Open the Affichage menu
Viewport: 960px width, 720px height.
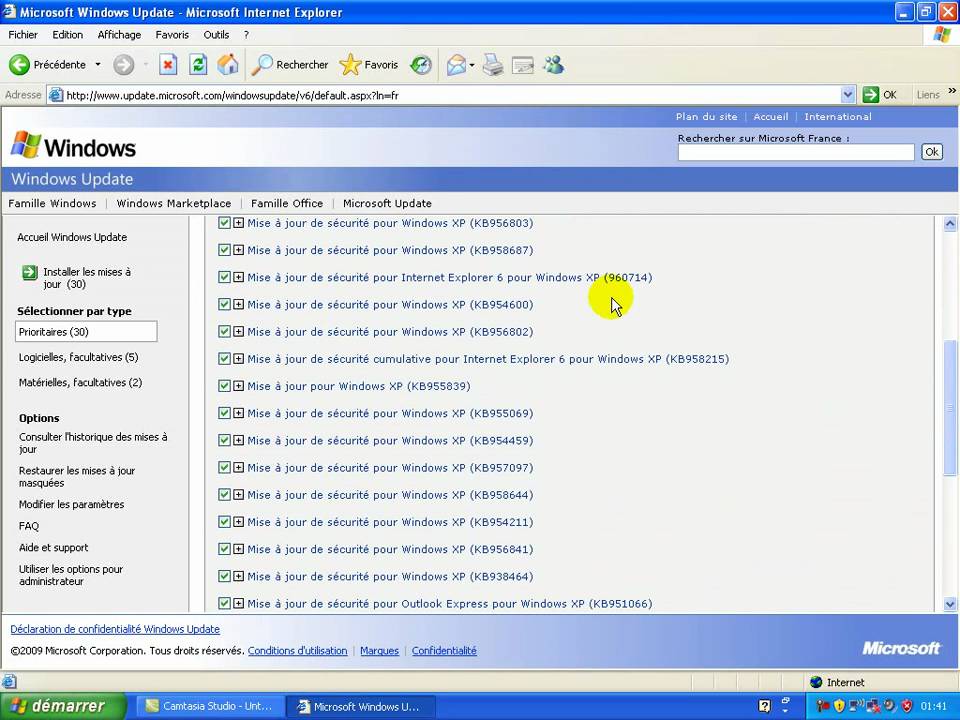tap(119, 35)
